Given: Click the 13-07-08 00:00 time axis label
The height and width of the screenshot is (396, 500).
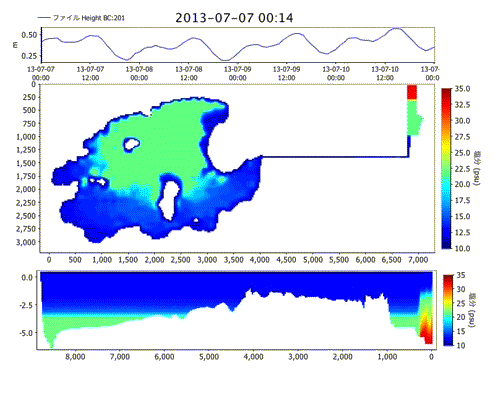Looking at the screenshot, I should click(139, 73).
